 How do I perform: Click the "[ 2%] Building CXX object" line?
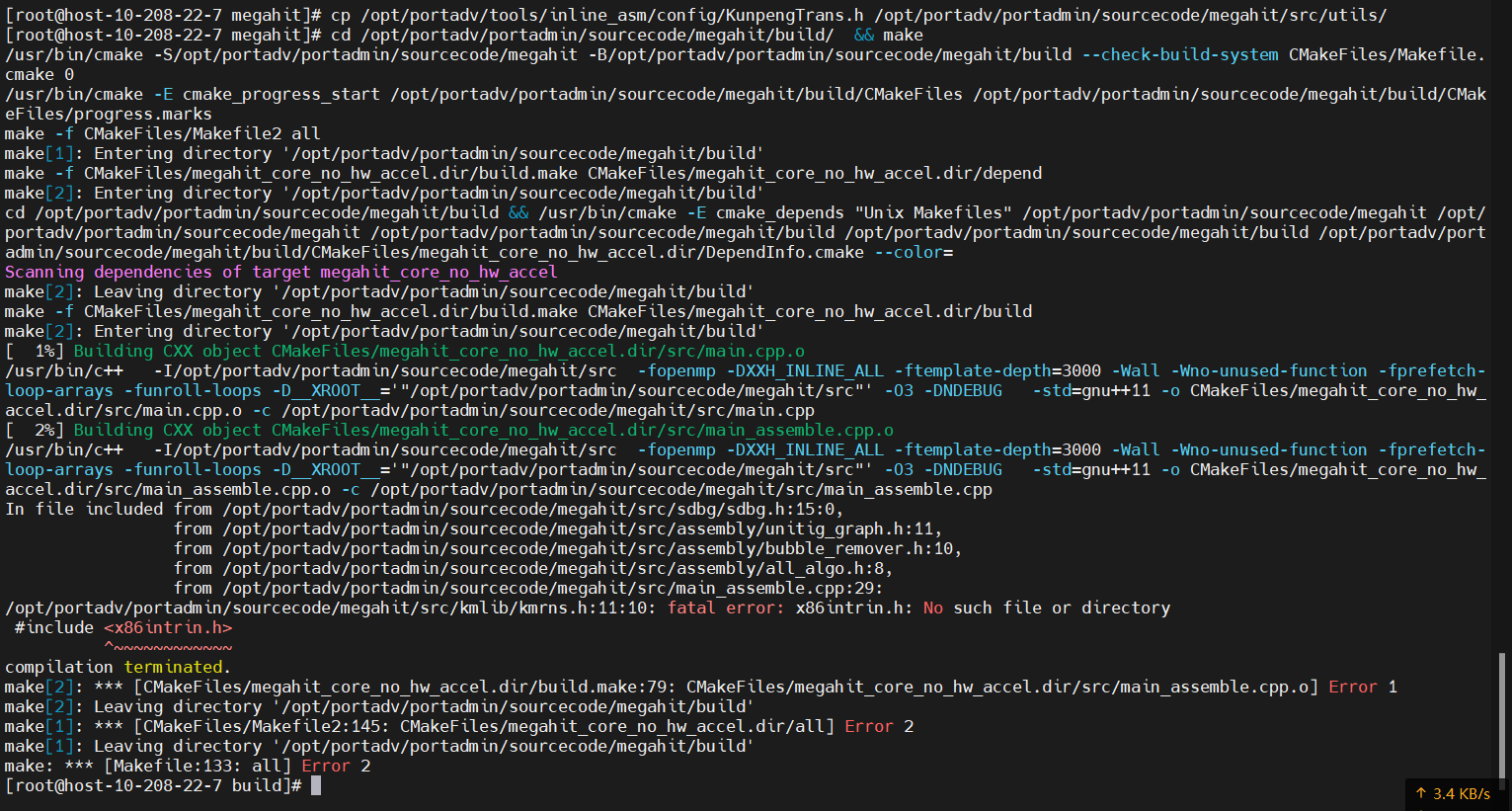coord(449,430)
